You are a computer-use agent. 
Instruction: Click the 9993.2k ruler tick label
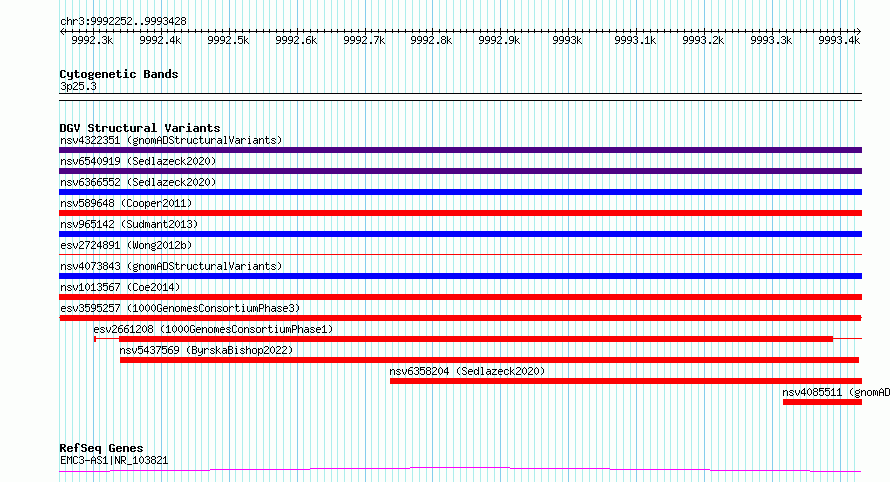(703, 40)
